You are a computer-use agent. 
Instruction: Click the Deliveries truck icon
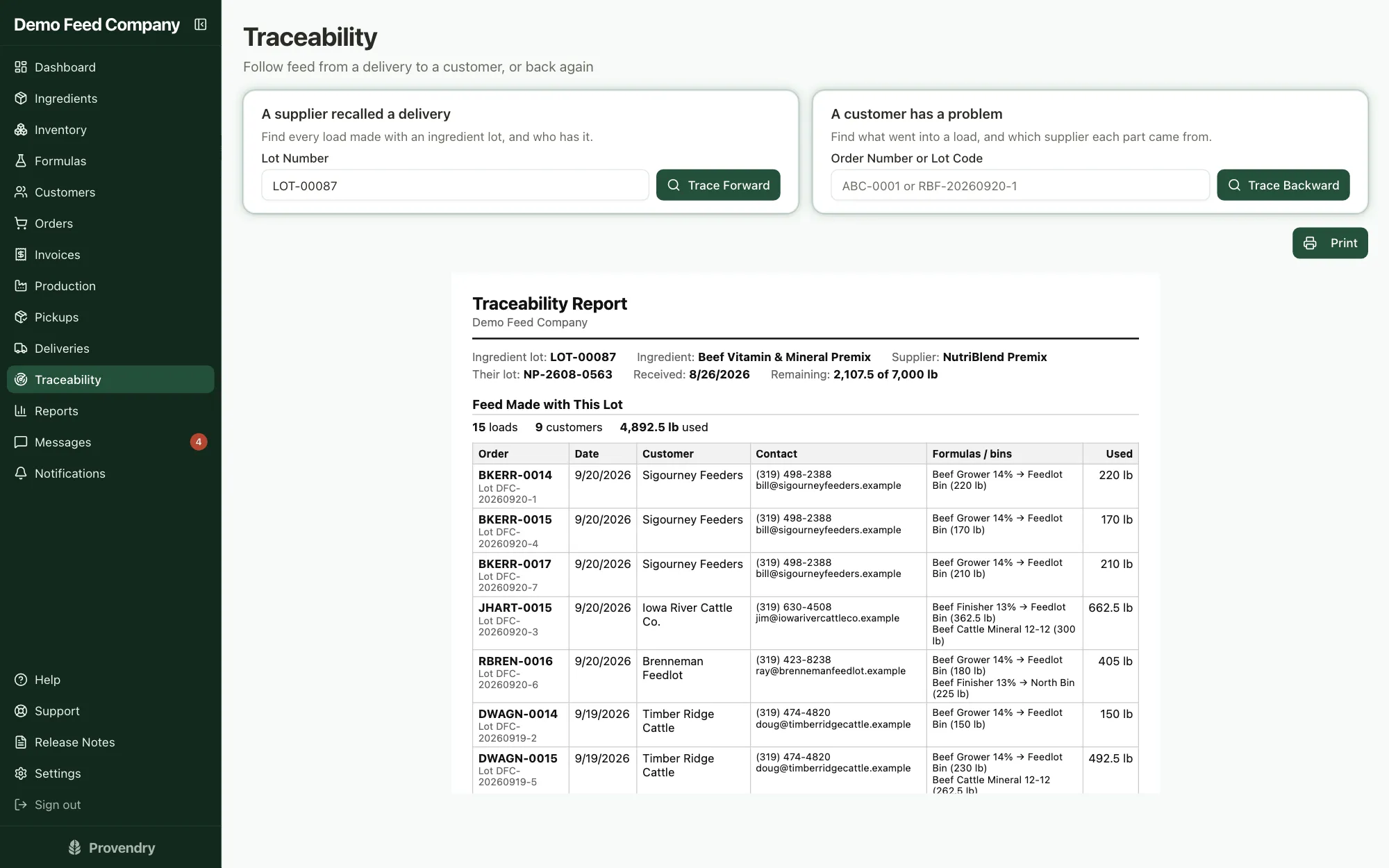tap(21, 349)
